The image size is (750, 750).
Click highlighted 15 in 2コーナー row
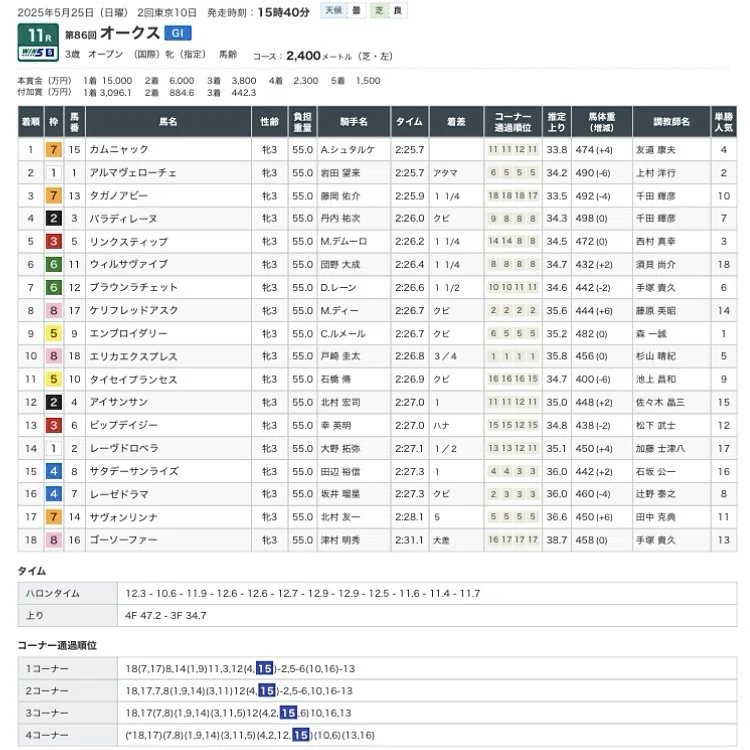tap(266, 690)
